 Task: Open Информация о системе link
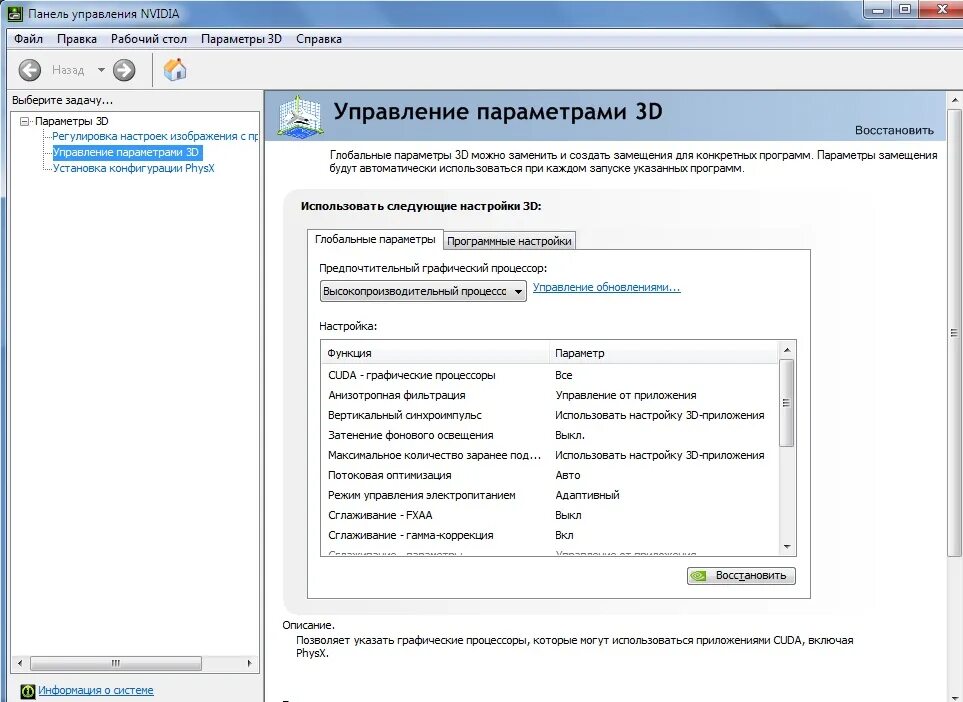pyautogui.click(x=96, y=690)
